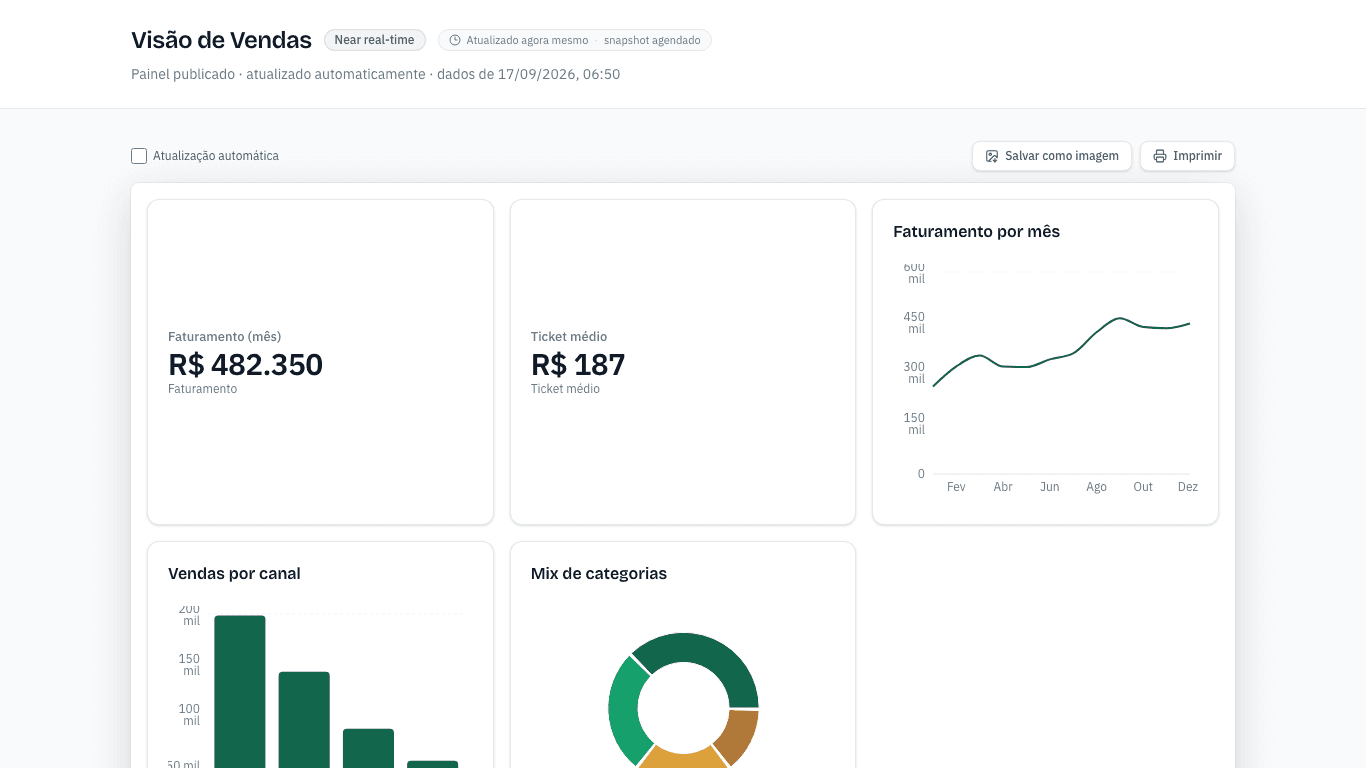Image resolution: width=1366 pixels, height=768 pixels.
Task: Click the Dez label on the month axis
Action: pos(1188,487)
